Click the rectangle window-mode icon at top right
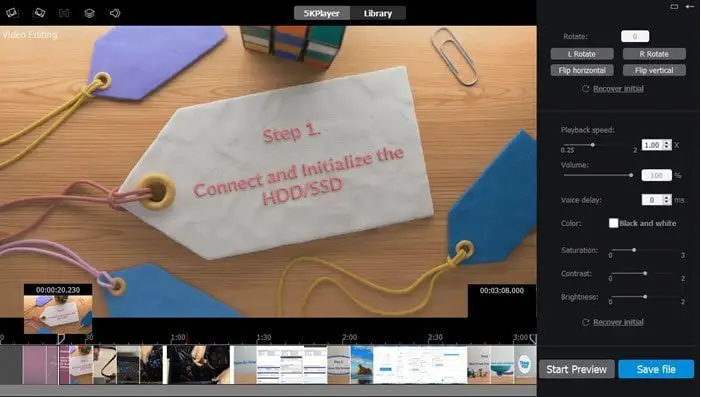The image size is (701, 397). 674,6
